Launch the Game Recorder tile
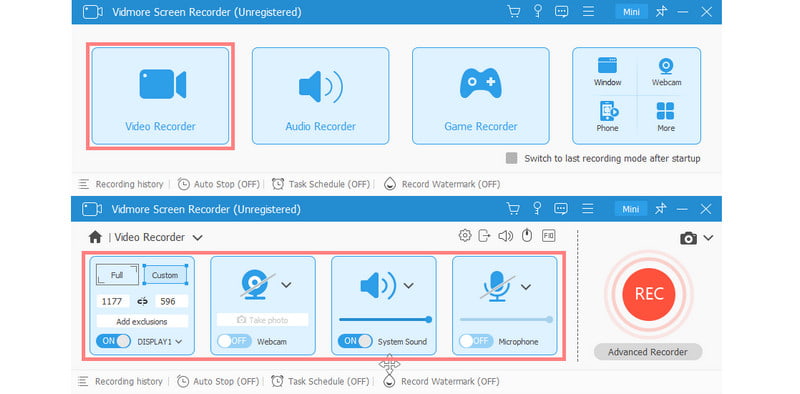The image size is (800, 394). pos(481,96)
